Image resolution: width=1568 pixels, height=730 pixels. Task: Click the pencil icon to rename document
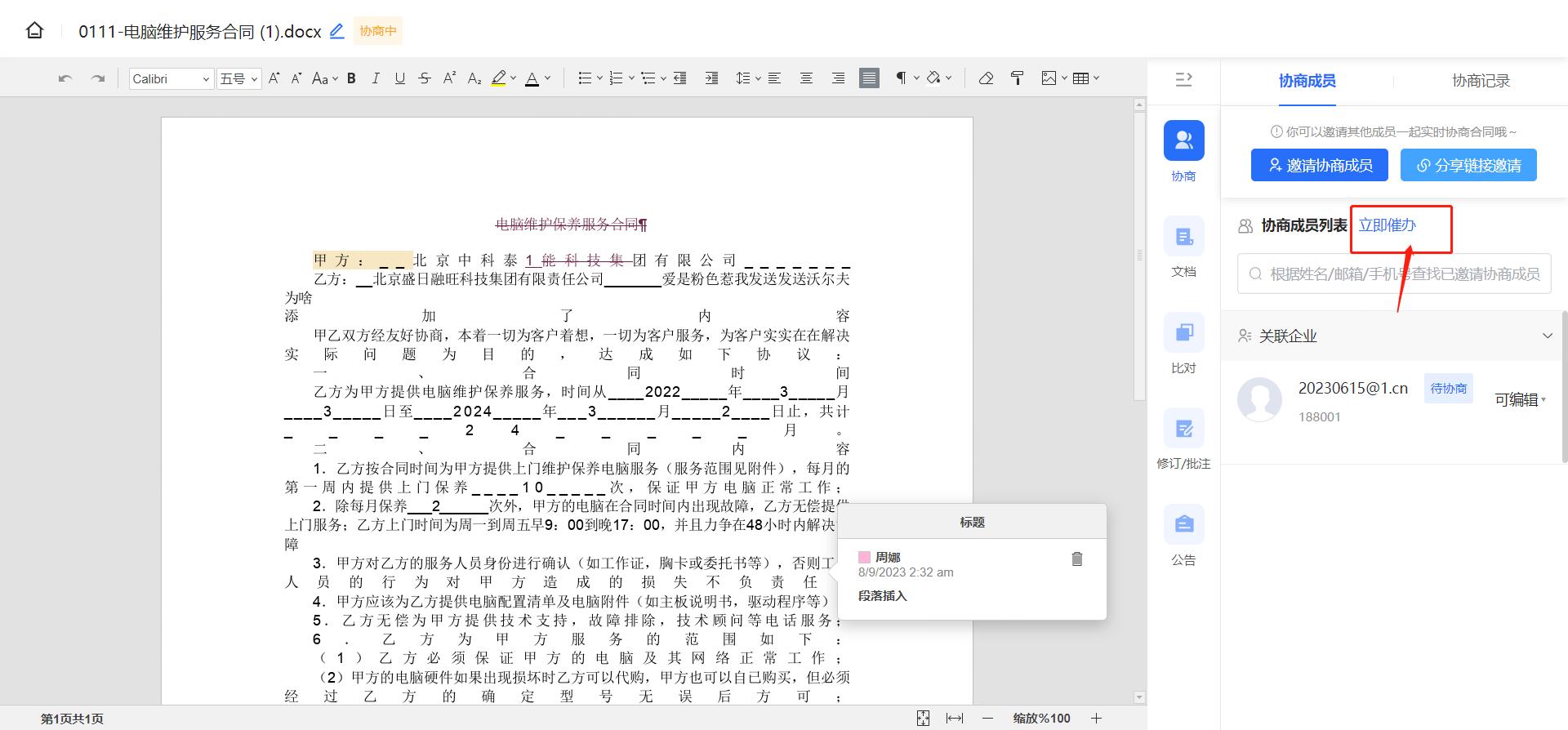click(x=336, y=31)
